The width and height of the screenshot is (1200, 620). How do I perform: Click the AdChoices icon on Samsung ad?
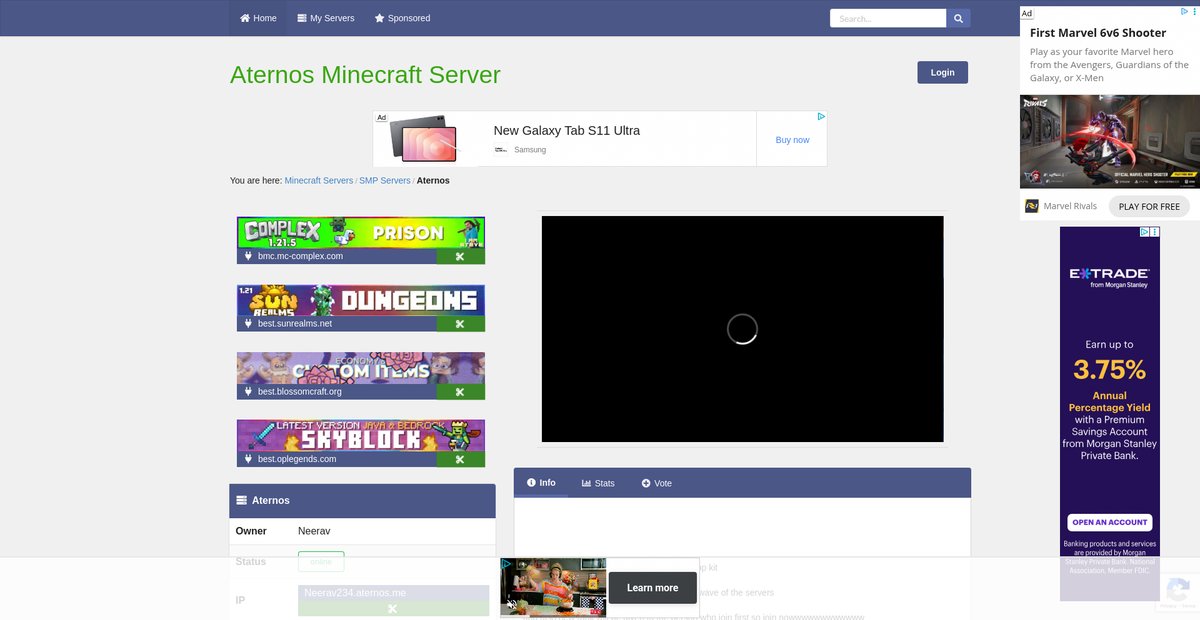[x=821, y=117]
